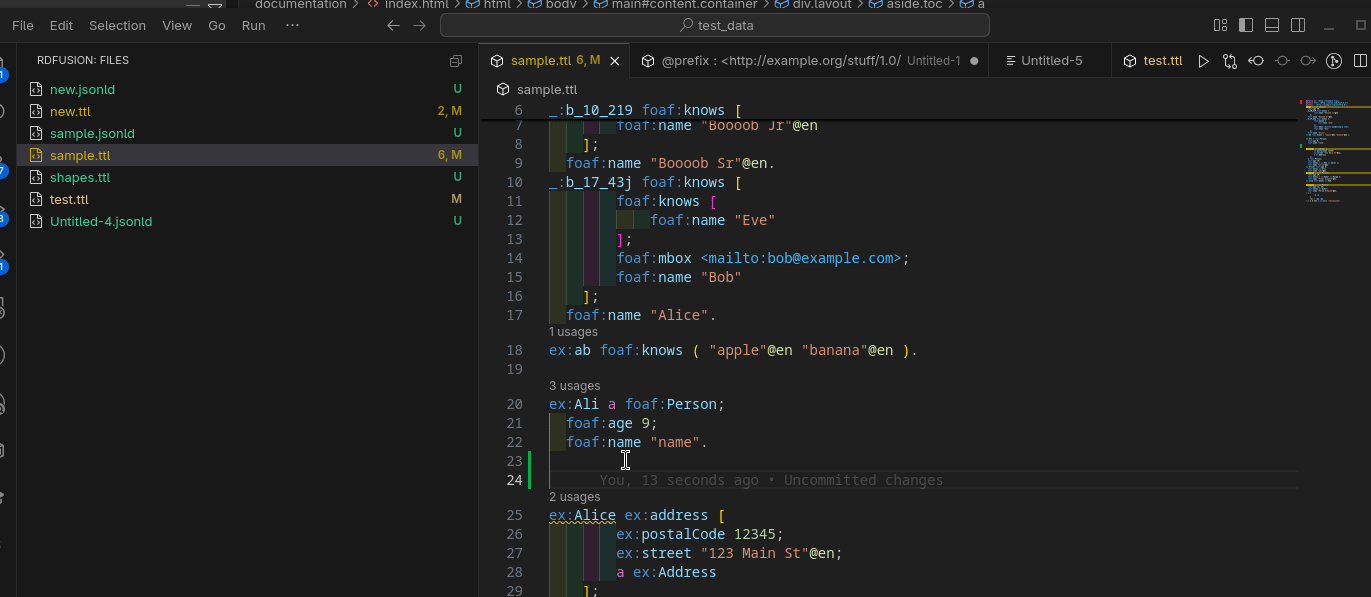Split the editor to the right

pyautogui.click(x=1359, y=61)
